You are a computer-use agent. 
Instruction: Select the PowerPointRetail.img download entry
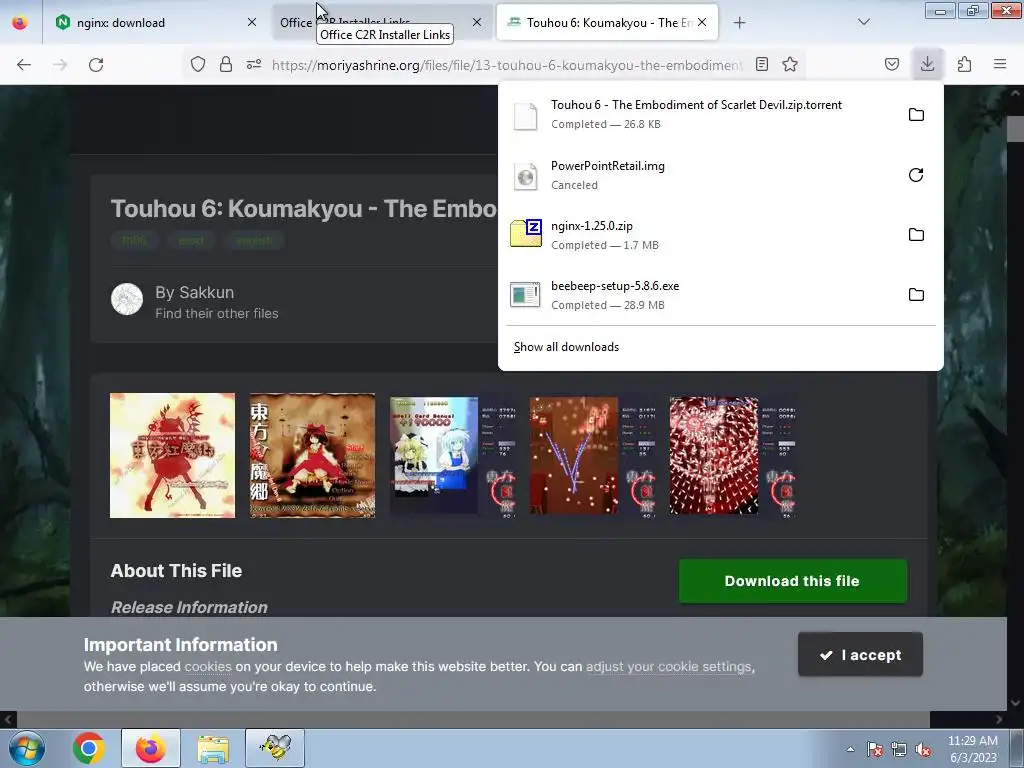coord(701,175)
